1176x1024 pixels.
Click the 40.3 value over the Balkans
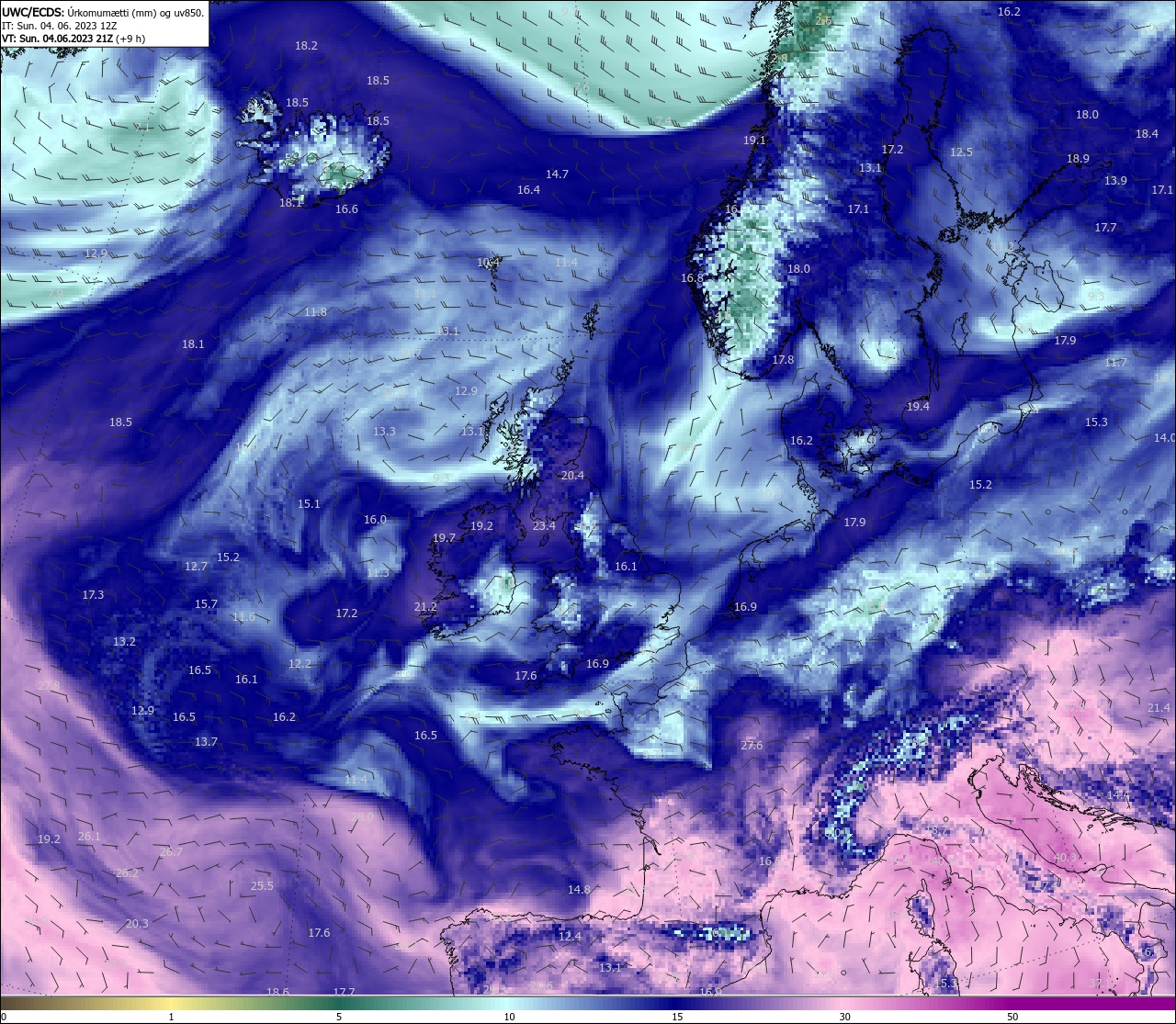1065,858
